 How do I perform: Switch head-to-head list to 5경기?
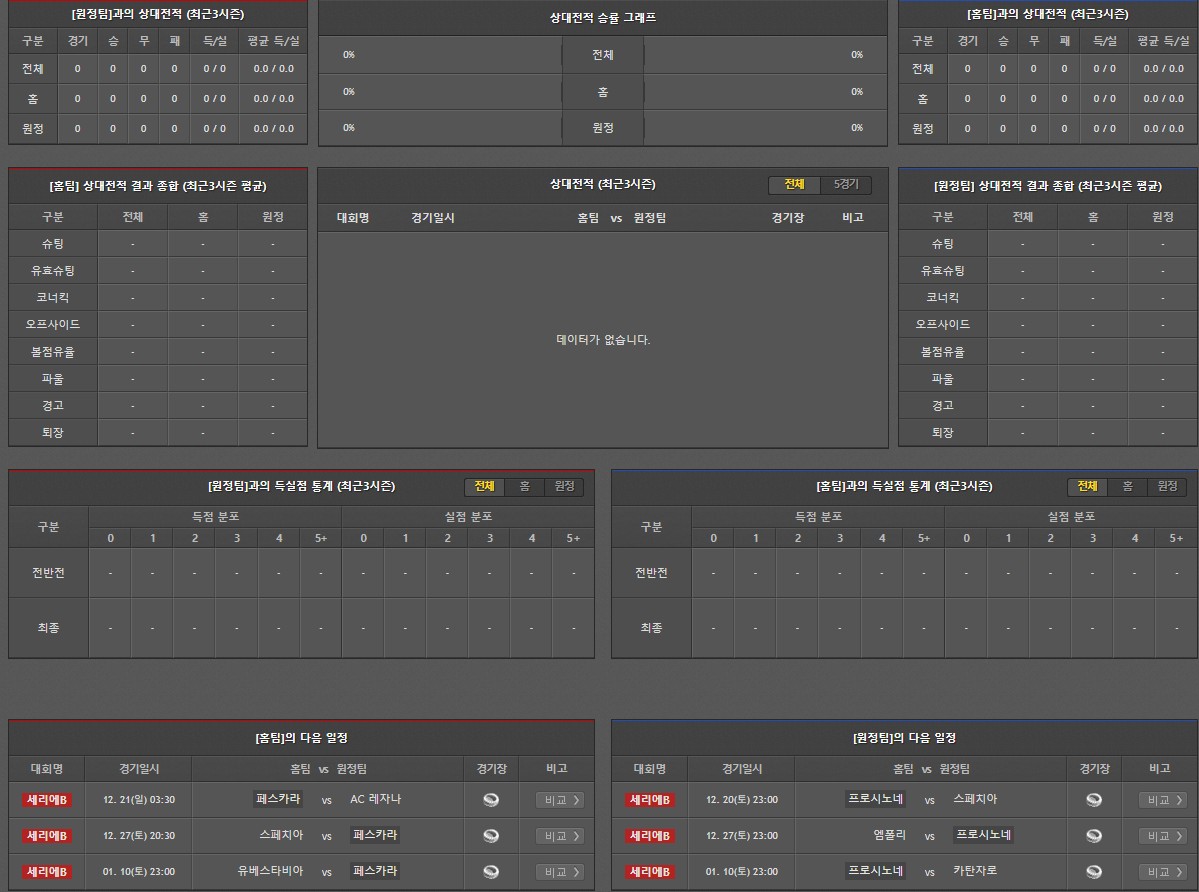click(x=845, y=185)
